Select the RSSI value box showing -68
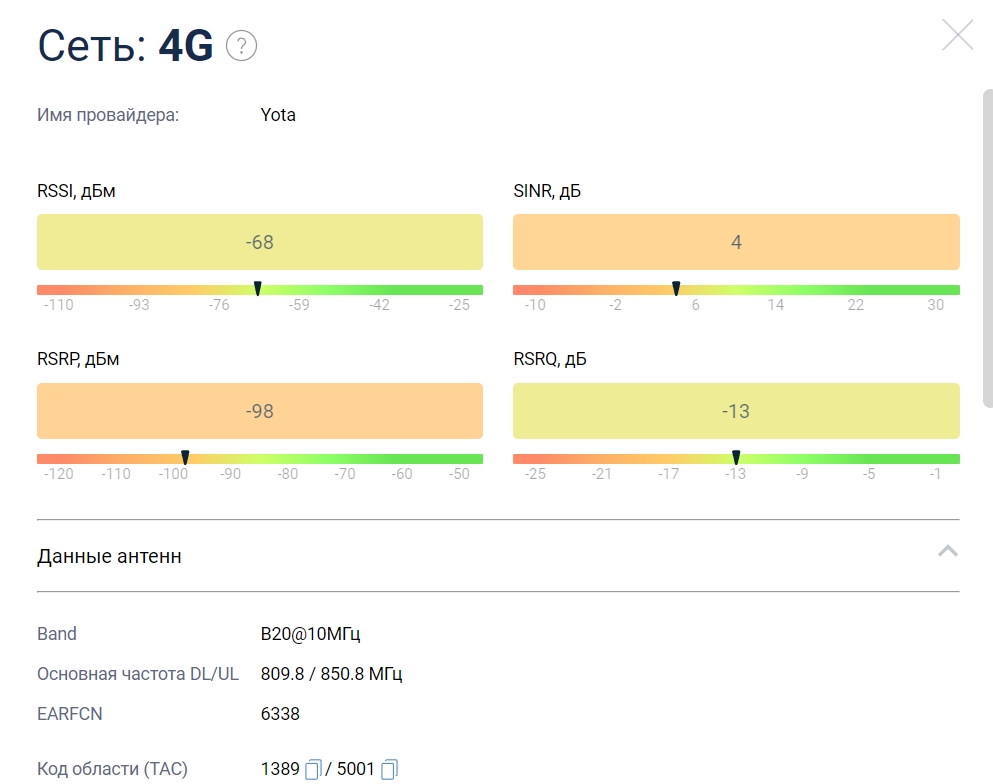The image size is (993, 784). pos(260,242)
